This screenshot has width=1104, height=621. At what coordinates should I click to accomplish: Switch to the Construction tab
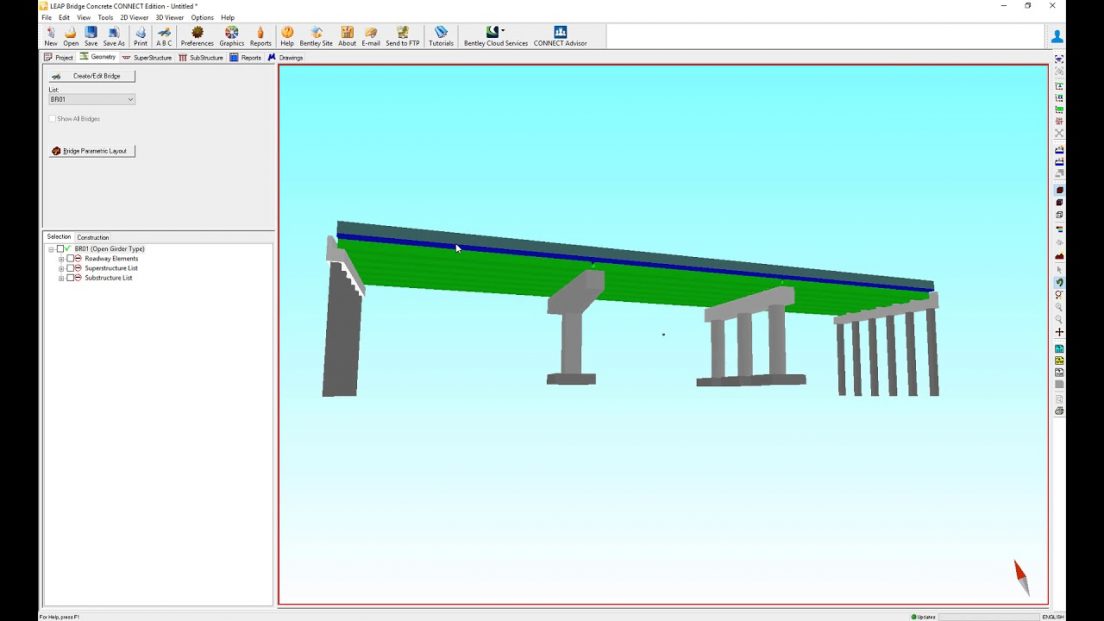pos(93,237)
